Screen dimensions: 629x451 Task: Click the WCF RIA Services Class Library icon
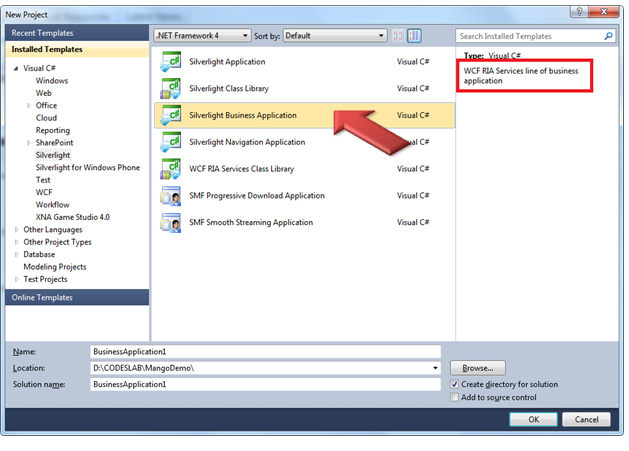pos(170,169)
